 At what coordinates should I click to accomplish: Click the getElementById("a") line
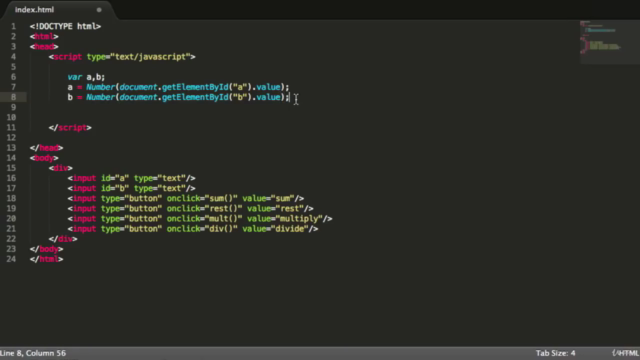[178, 87]
